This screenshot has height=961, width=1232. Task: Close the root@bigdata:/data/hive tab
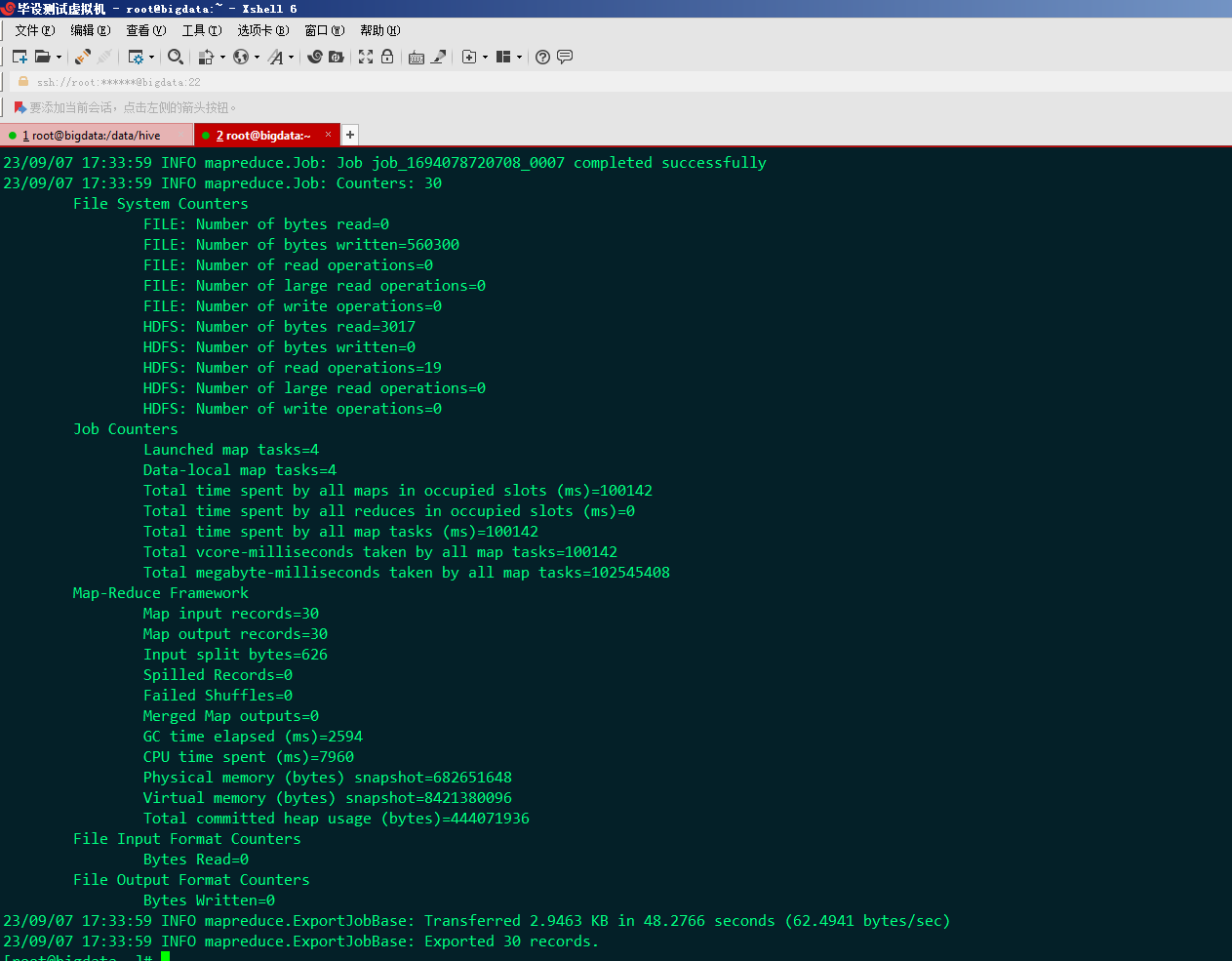[x=181, y=135]
